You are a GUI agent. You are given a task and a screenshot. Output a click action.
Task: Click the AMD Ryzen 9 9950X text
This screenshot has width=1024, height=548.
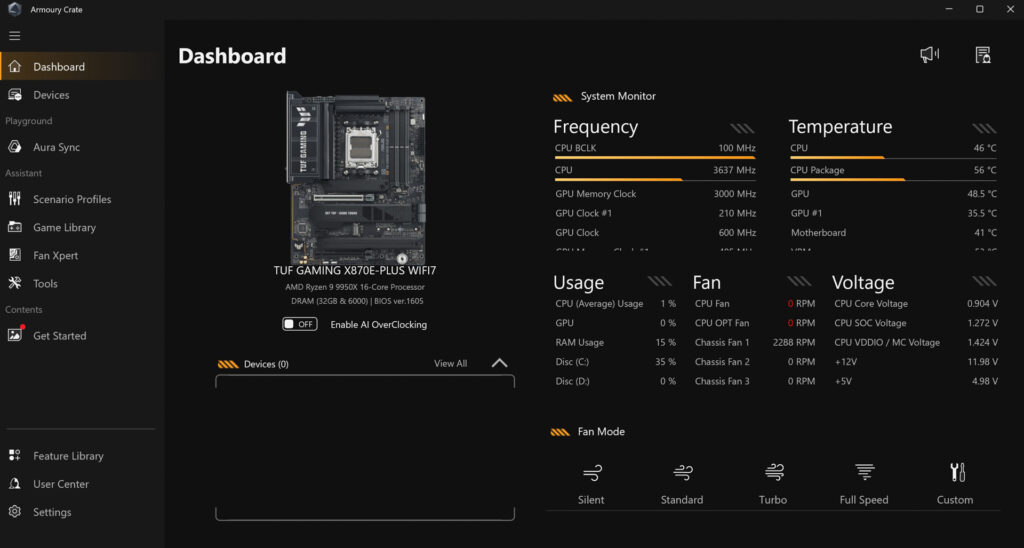click(x=355, y=287)
